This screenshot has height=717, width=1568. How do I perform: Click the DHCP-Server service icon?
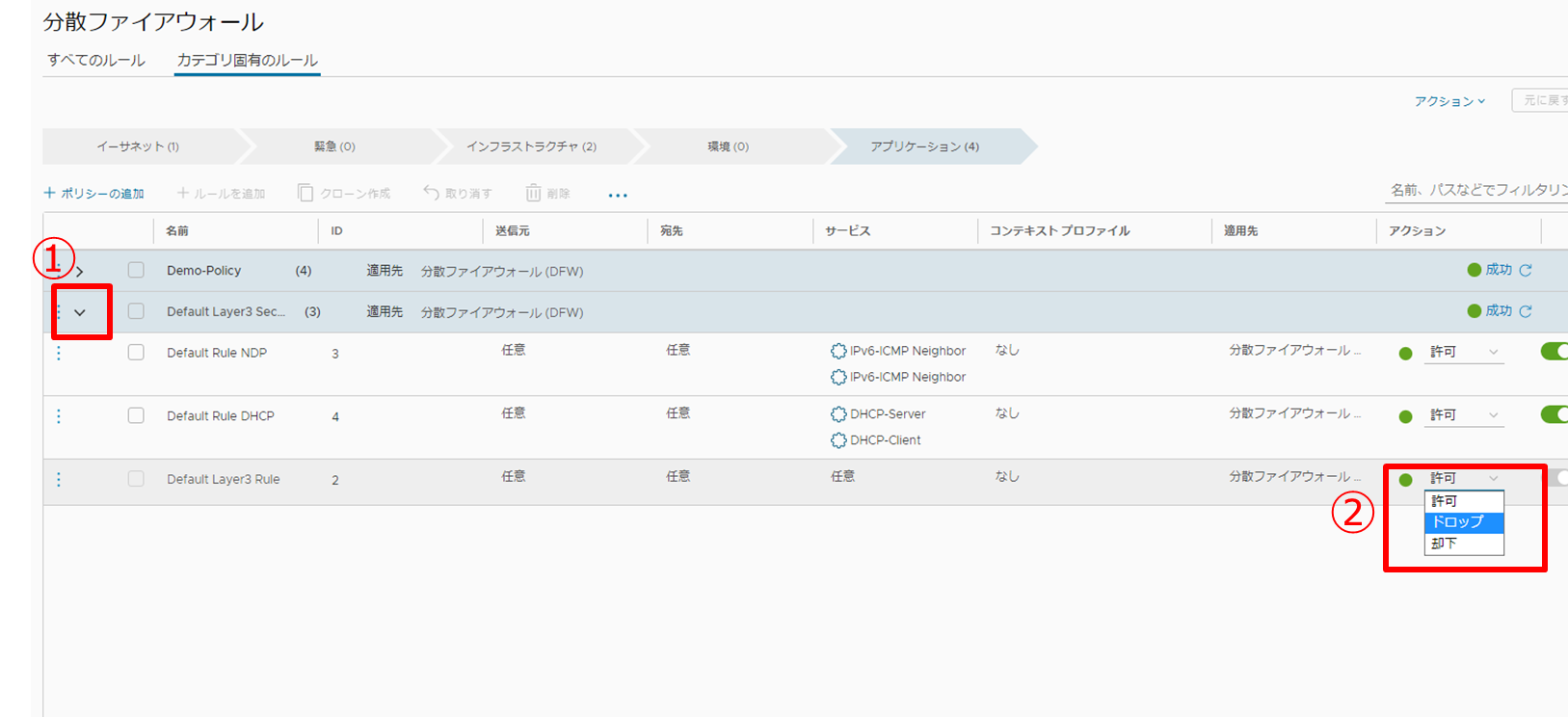pyautogui.click(x=838, y=414)
